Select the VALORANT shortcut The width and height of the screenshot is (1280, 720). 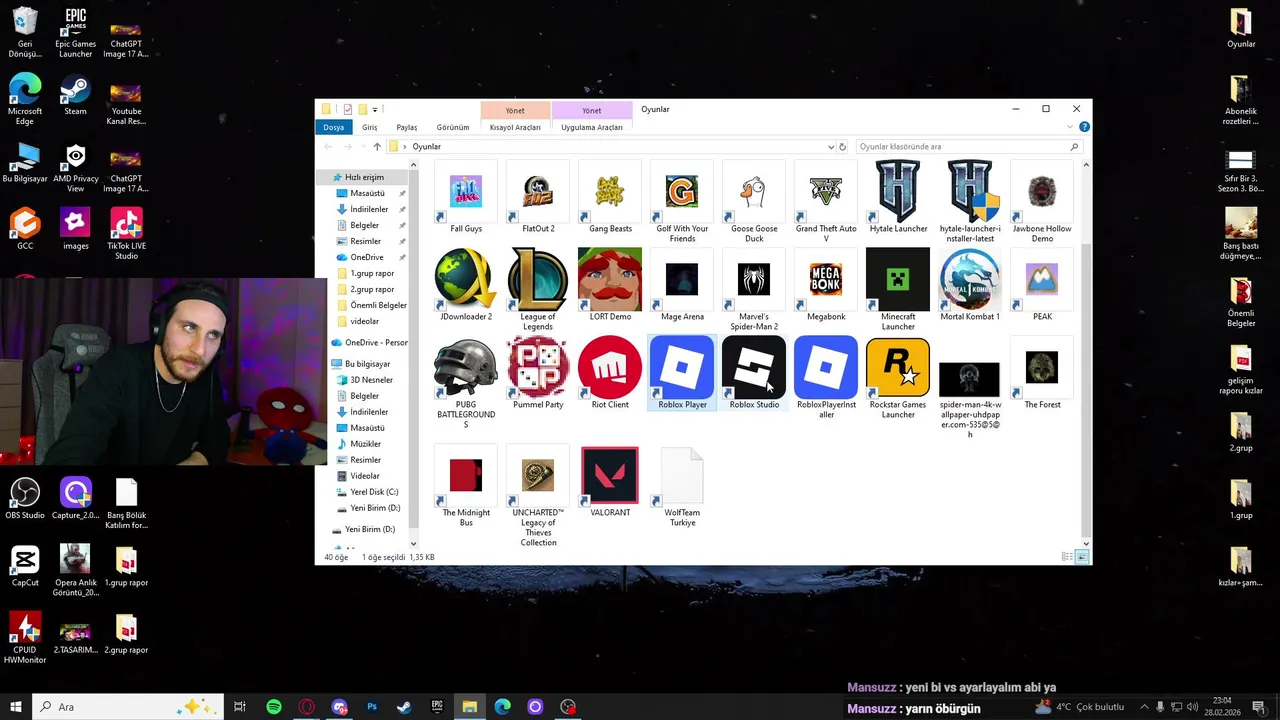click(x=610, y=476)
